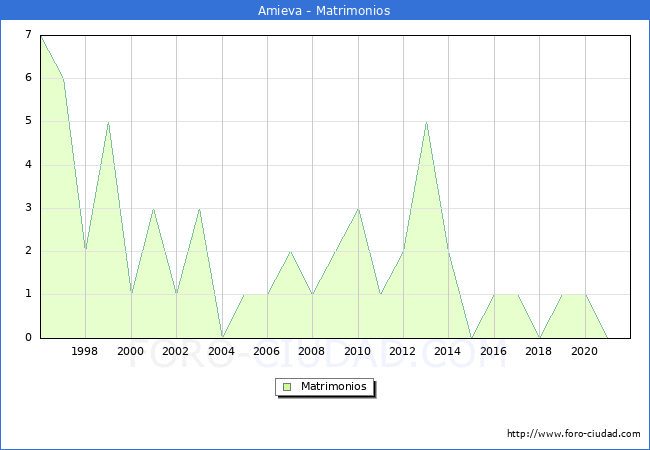
Task: Click the y-axis label 2
Action: coord(28,251)
